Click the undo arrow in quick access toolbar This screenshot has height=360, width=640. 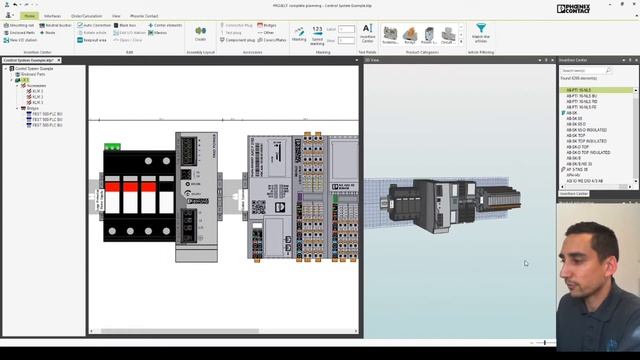point(16,4)
